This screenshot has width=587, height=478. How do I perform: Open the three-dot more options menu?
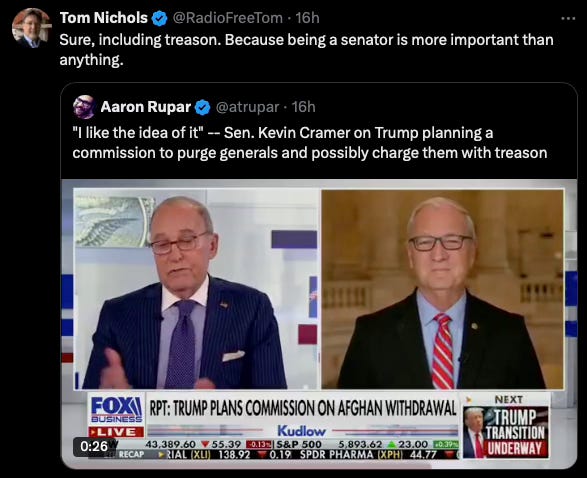(x=568, y=18)
